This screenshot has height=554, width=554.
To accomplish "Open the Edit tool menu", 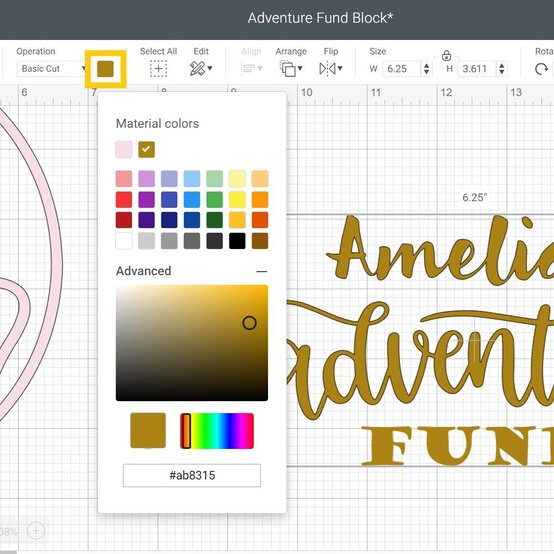I will (201, 69).
